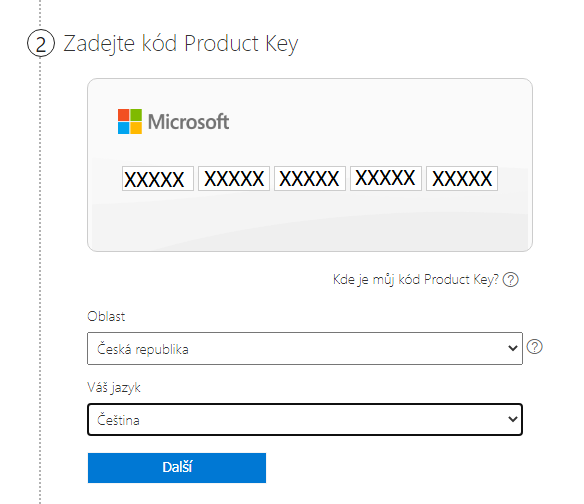Open the Váš jazyk dropdown showing Čeština
Image resolution: width=584 pixels, height=504 pixels.
pos(305,419)
